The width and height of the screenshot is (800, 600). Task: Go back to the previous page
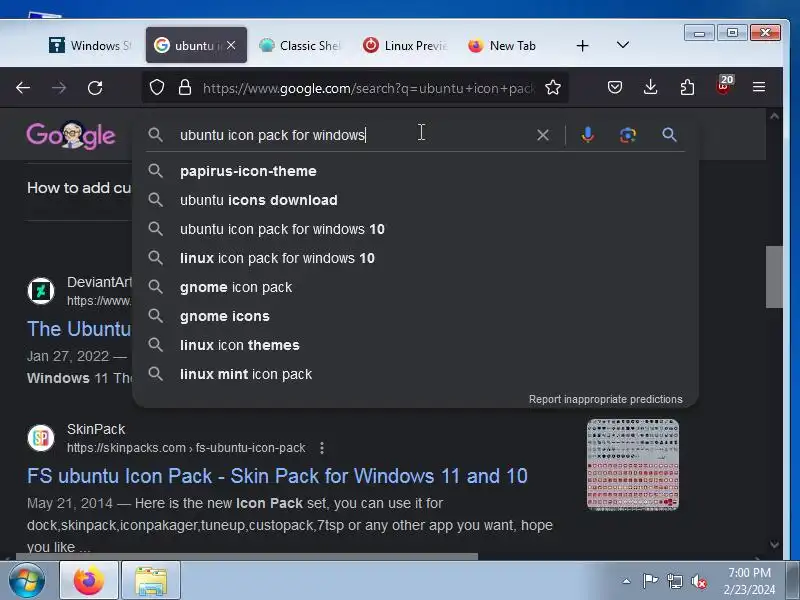(x=23, y=88)
